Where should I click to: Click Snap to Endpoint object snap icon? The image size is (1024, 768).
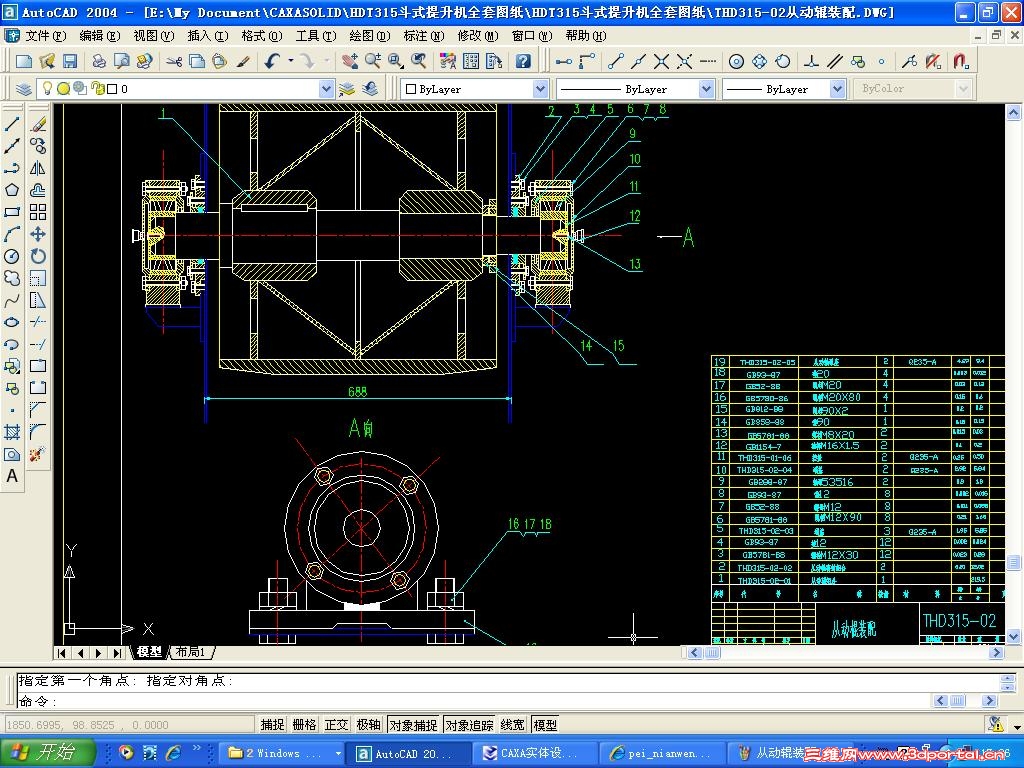pos(615,61)
